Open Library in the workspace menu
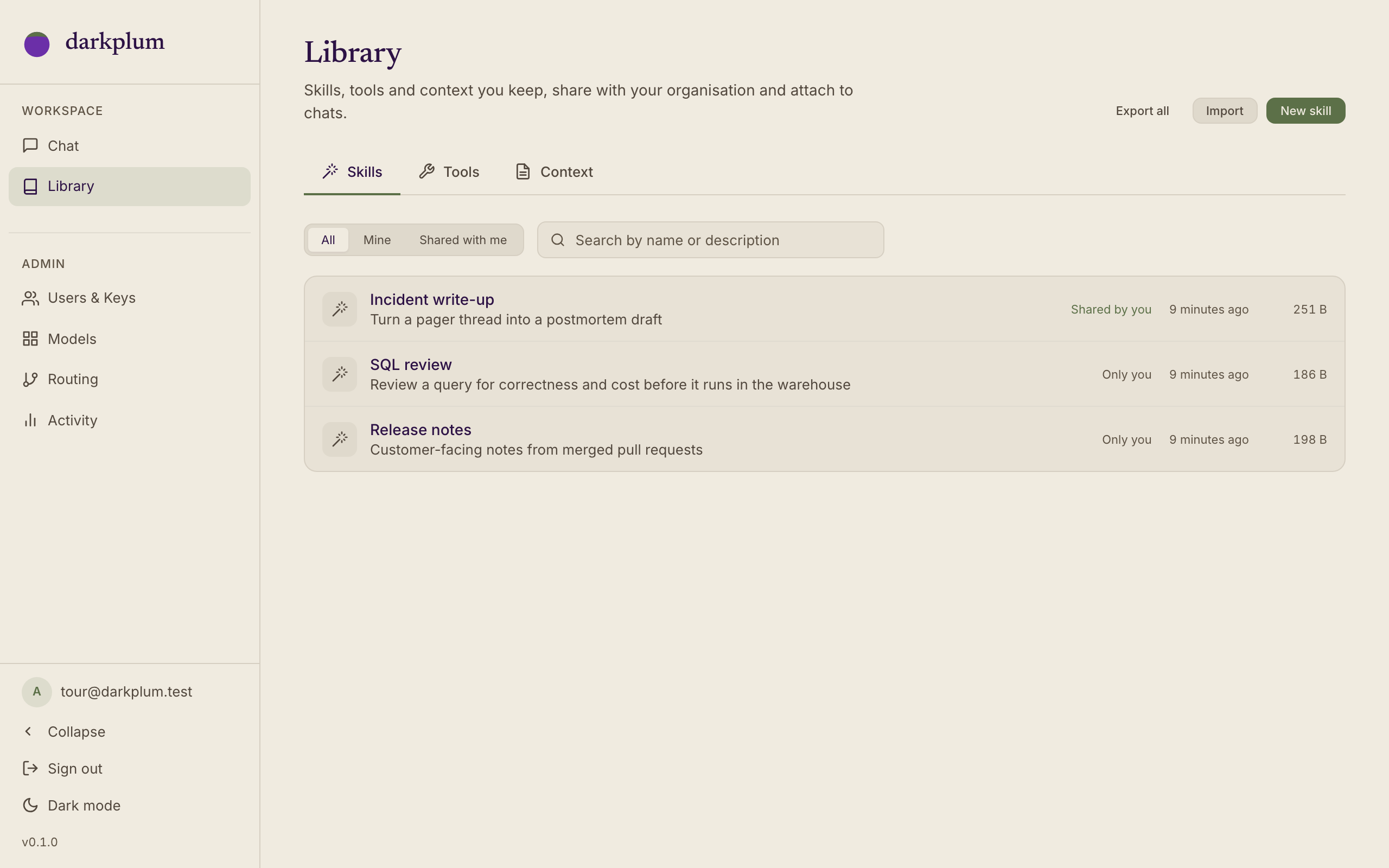 tap(130, 187)
